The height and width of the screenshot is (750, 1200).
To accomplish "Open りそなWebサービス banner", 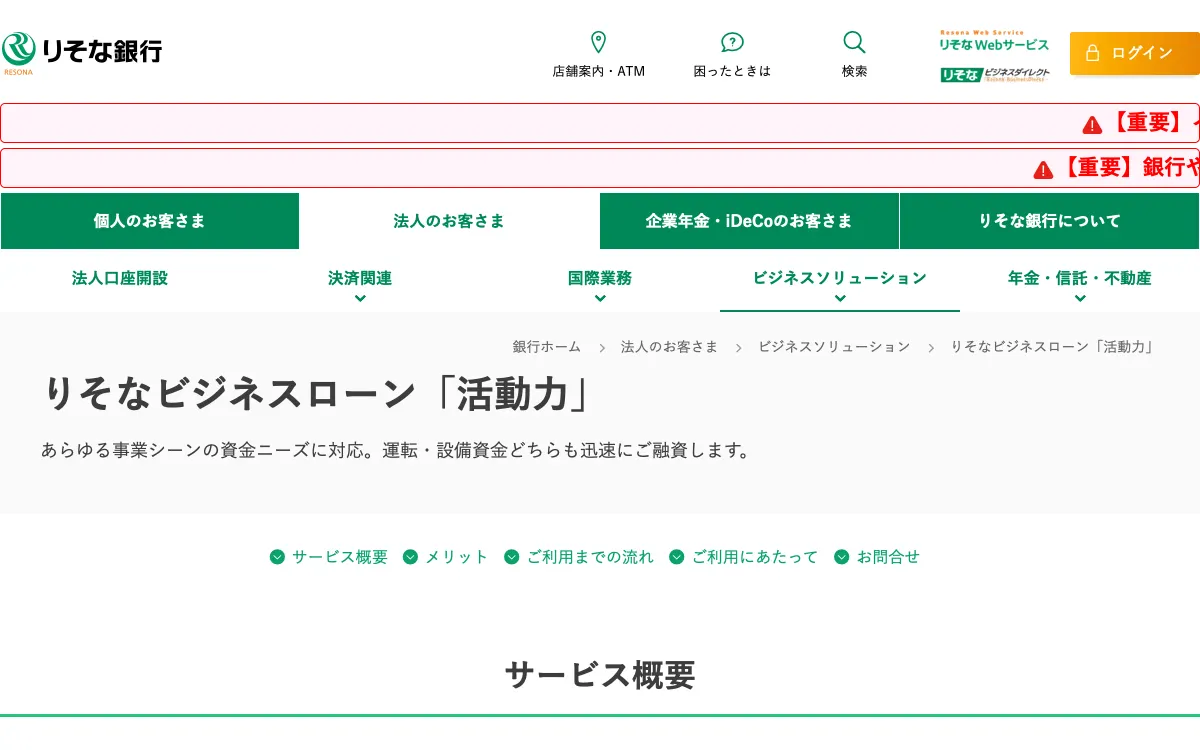I will tap(994, 41).
